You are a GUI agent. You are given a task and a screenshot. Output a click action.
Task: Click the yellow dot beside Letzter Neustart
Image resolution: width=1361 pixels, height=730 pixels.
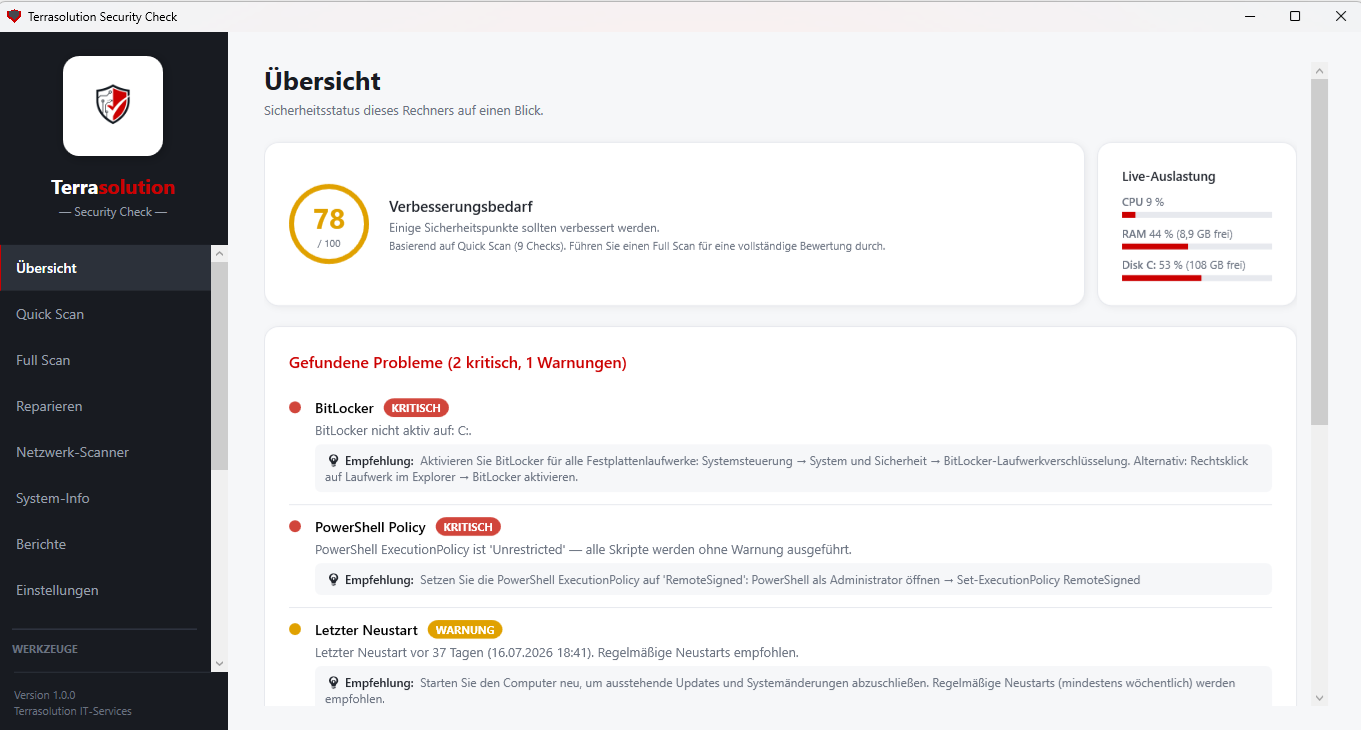pos(295,630)
